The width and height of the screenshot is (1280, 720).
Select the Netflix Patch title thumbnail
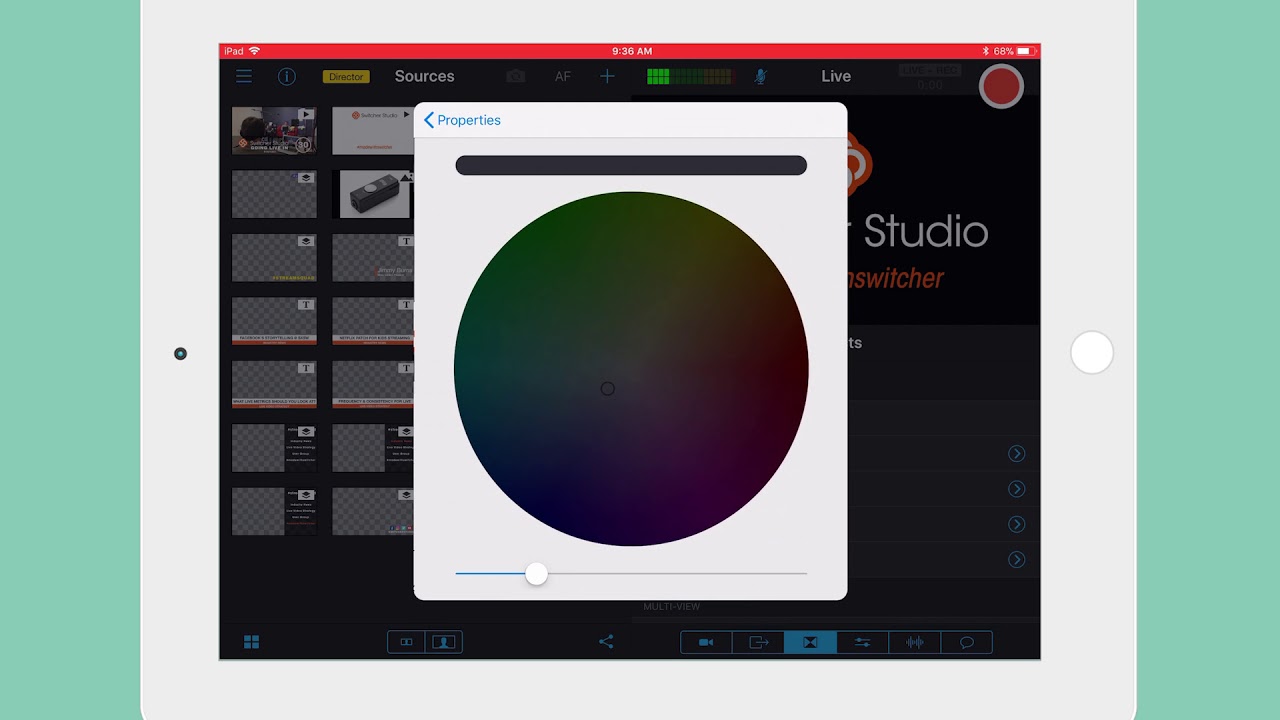pyautogui.click(x=373, y=321)
